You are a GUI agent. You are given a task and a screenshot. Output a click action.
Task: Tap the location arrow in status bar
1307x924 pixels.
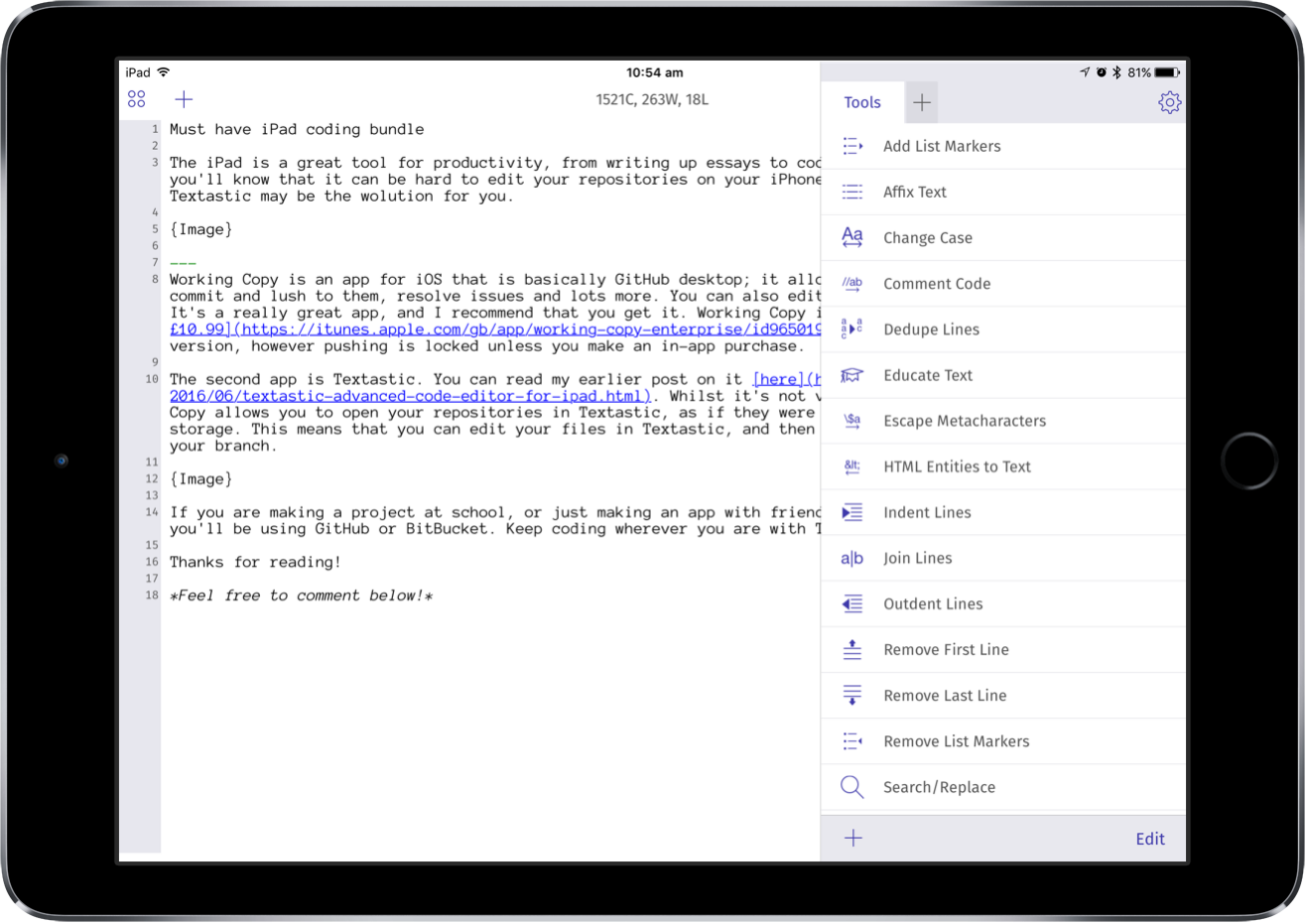pyautogui.click(x=1085, y=72)
